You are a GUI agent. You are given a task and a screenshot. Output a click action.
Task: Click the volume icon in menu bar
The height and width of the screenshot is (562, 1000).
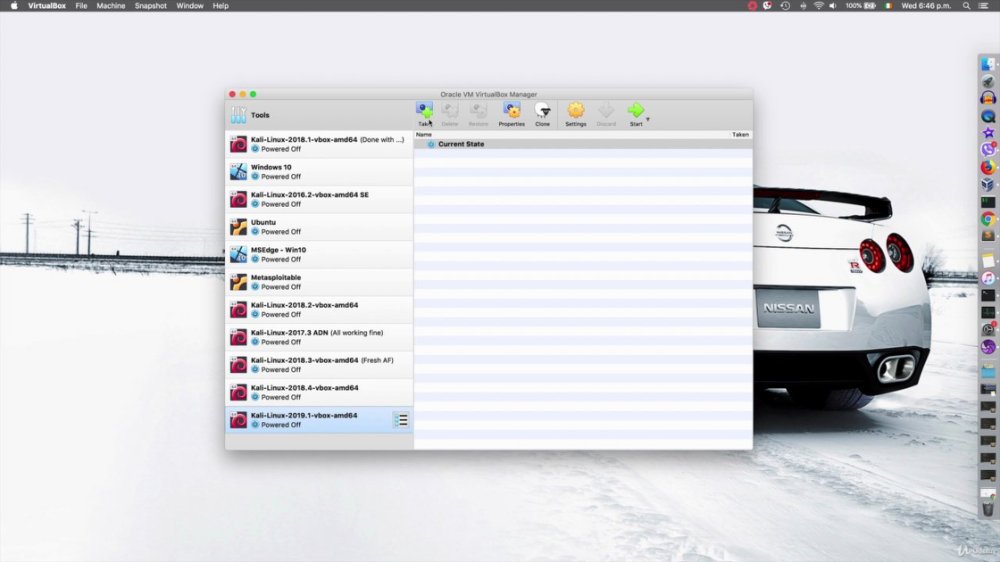[x=833, y=6]
